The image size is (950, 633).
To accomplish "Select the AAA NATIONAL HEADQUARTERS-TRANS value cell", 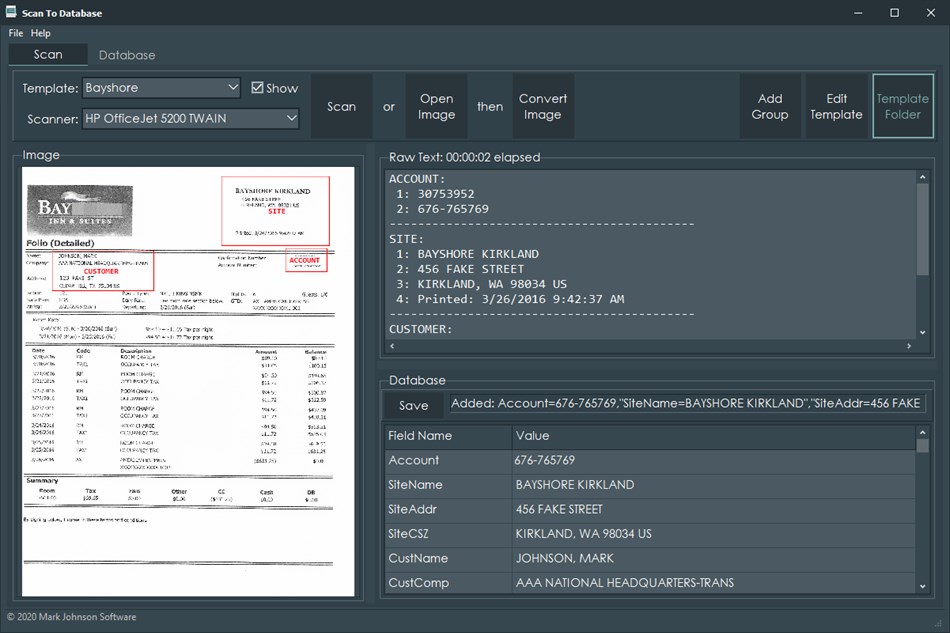I will tap(714, 583).
